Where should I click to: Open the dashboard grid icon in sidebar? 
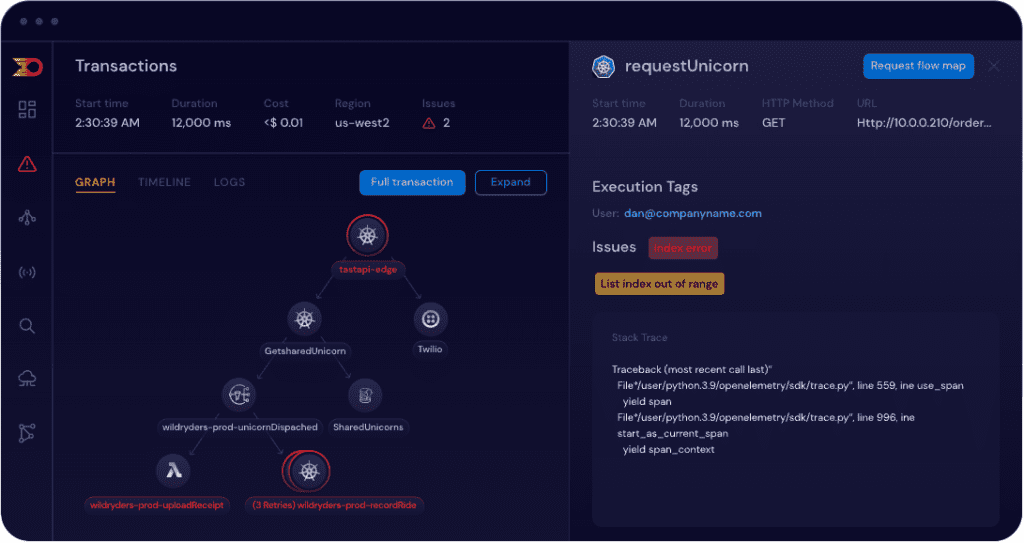(x=27, y=110)
